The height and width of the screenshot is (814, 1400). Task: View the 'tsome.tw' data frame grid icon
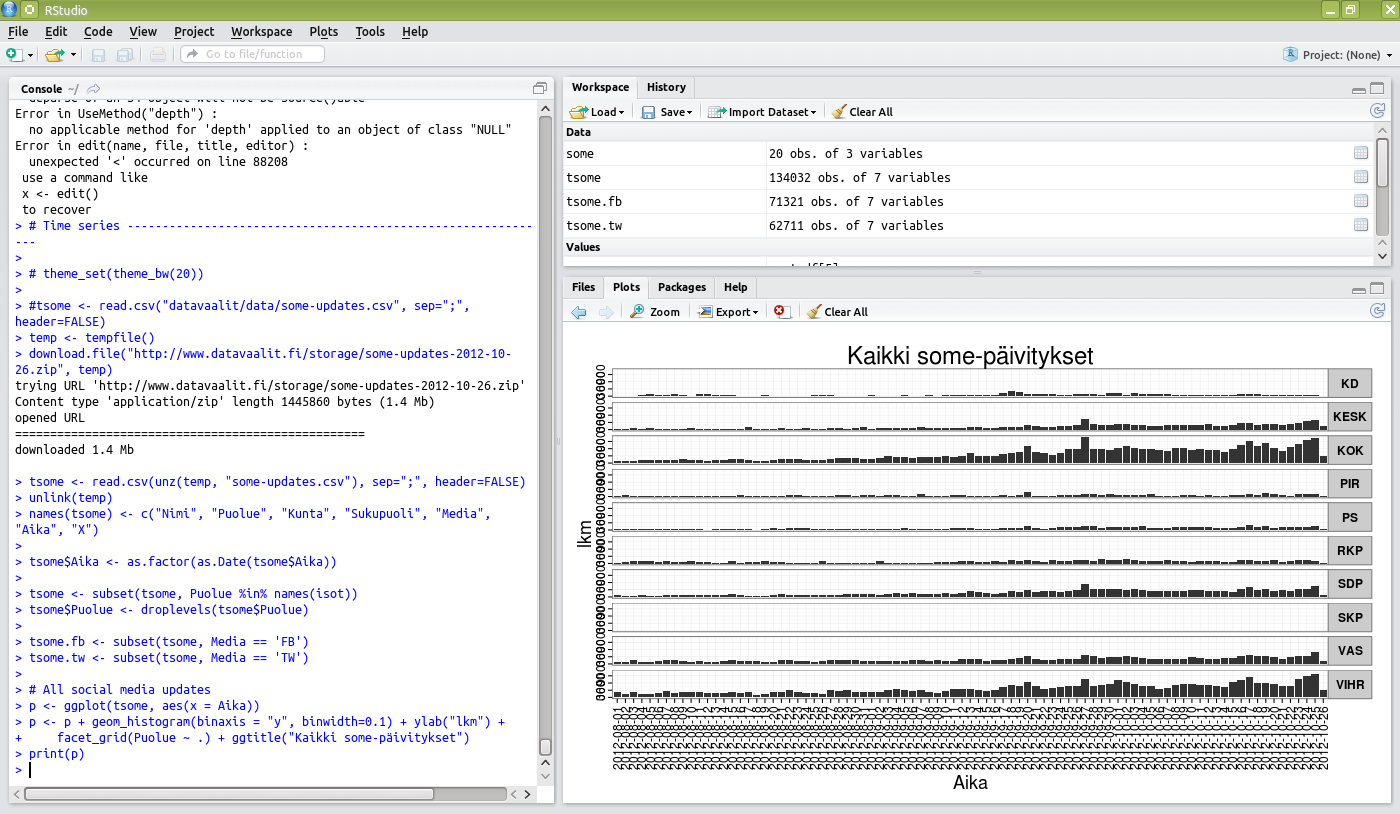pos(1361,225)
